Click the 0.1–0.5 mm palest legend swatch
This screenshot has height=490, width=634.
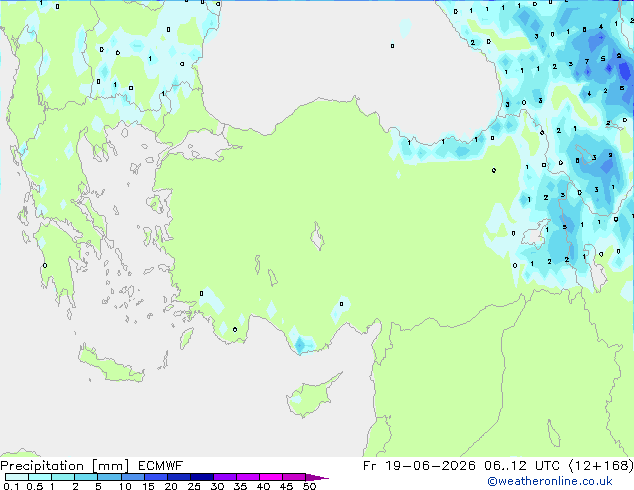pyautogui.click(x=17, y=477)
